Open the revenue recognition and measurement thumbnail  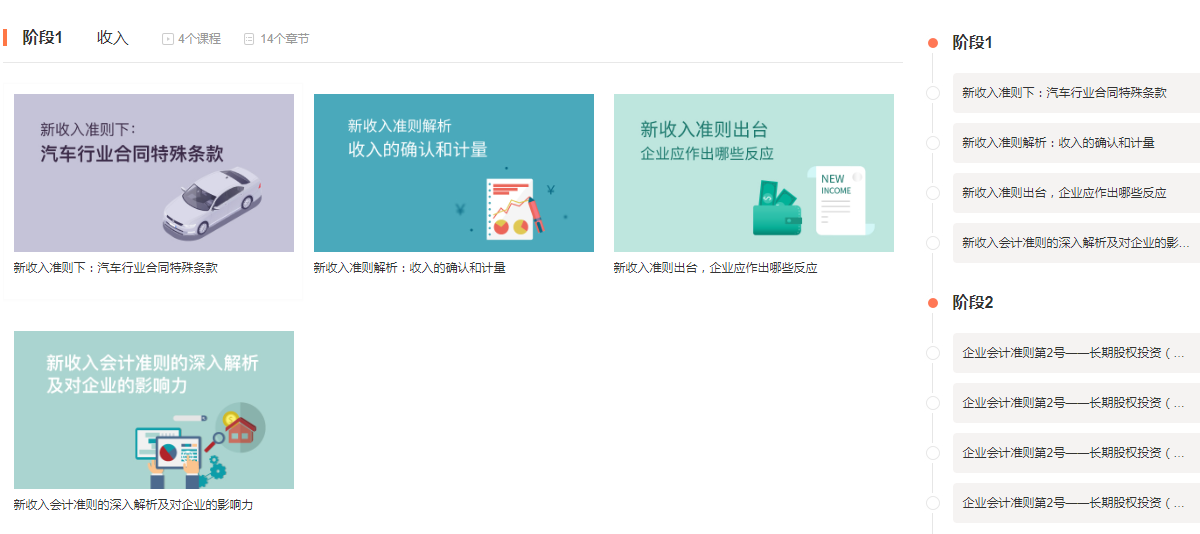coord(454,172)
